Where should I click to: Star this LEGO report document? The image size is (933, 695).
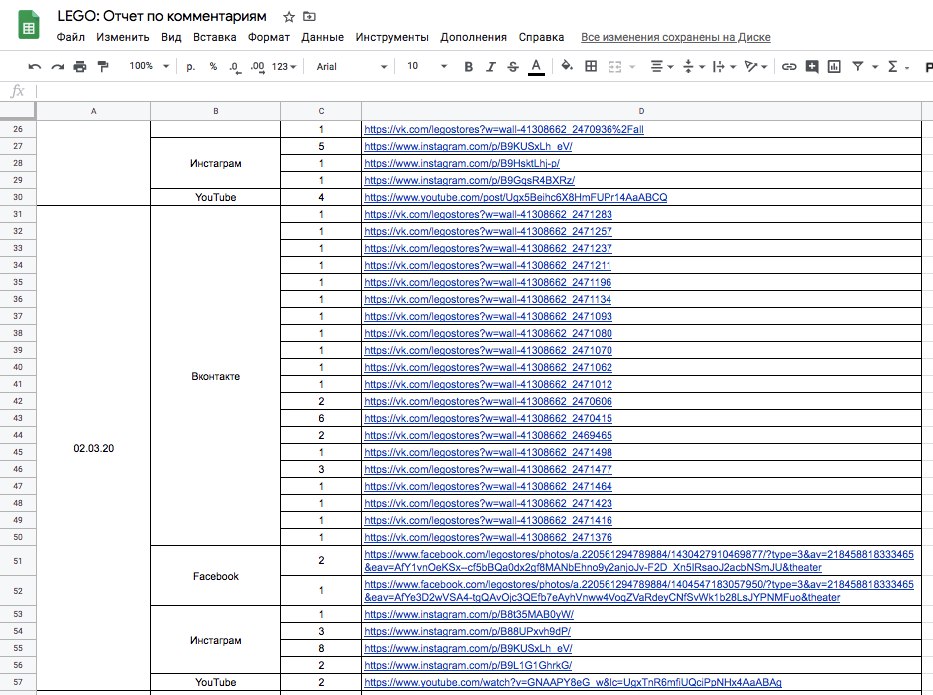coord(289,17)
